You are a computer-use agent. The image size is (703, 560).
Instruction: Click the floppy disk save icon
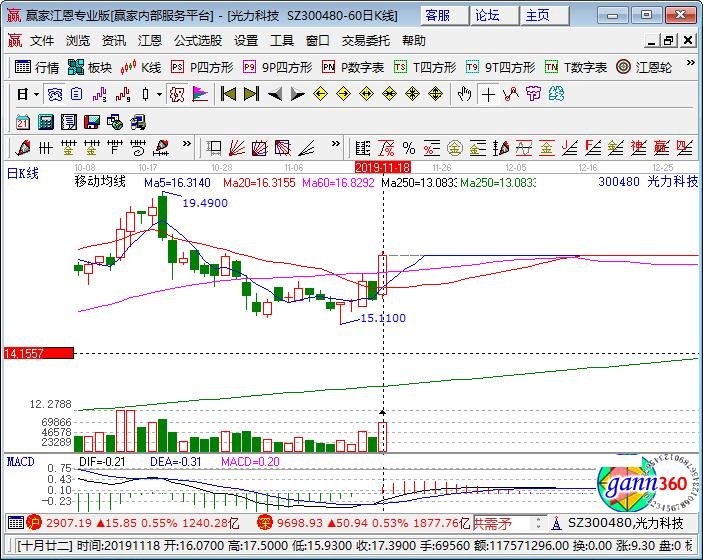coord(91,122)
